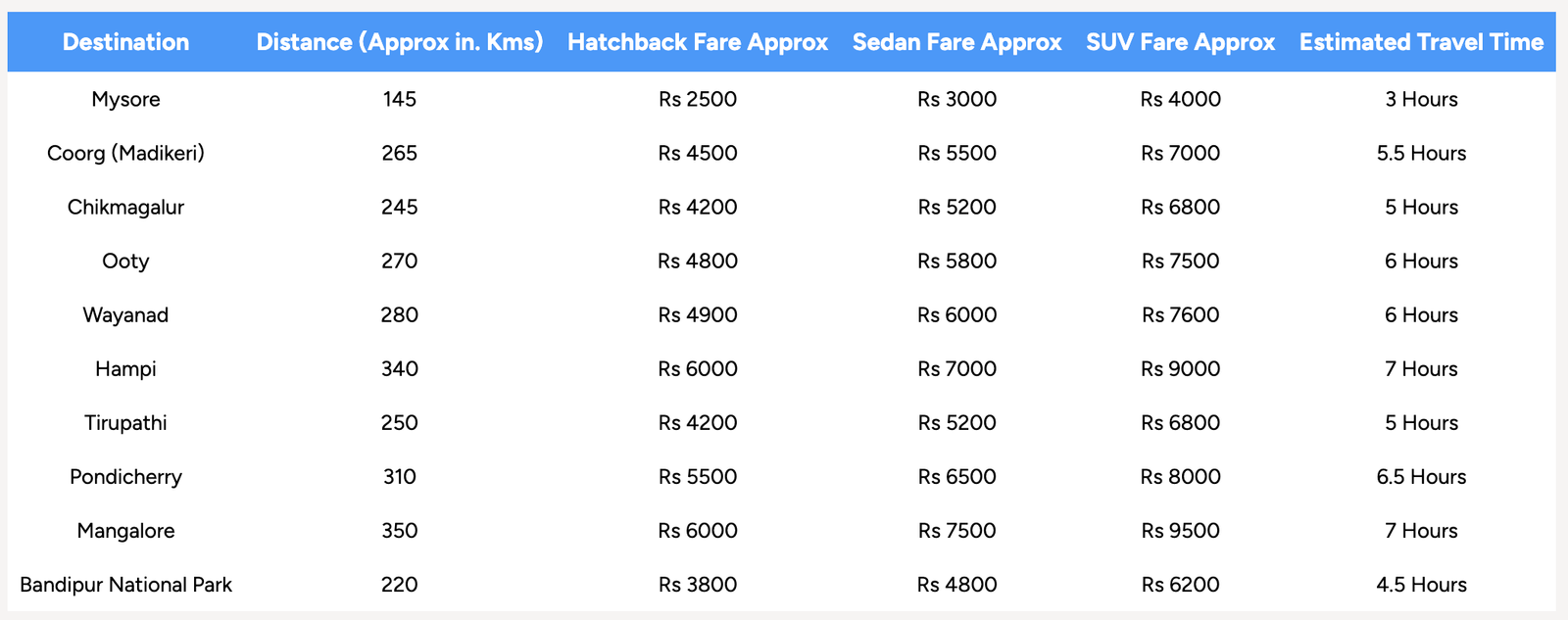Select Mangalore's SUV fare Rs 9500

click(1181, 530)
